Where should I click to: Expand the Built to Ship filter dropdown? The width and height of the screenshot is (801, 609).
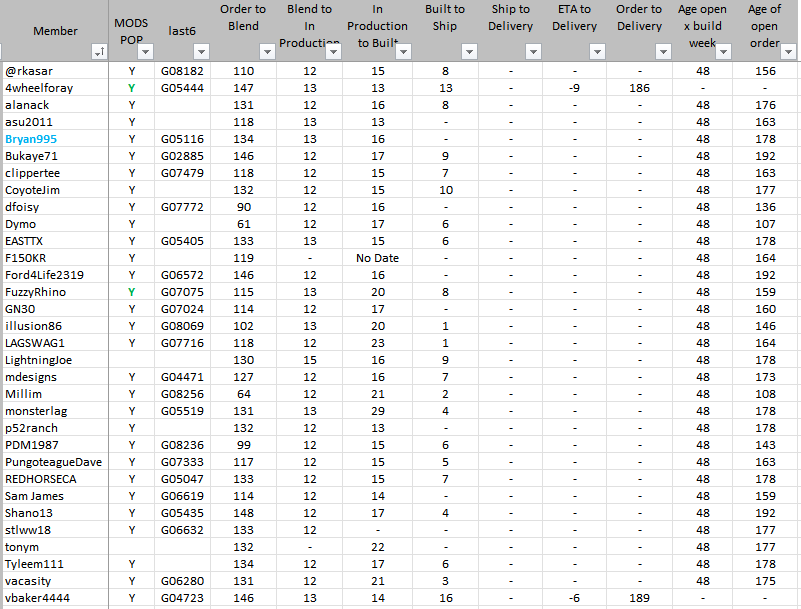468,51
